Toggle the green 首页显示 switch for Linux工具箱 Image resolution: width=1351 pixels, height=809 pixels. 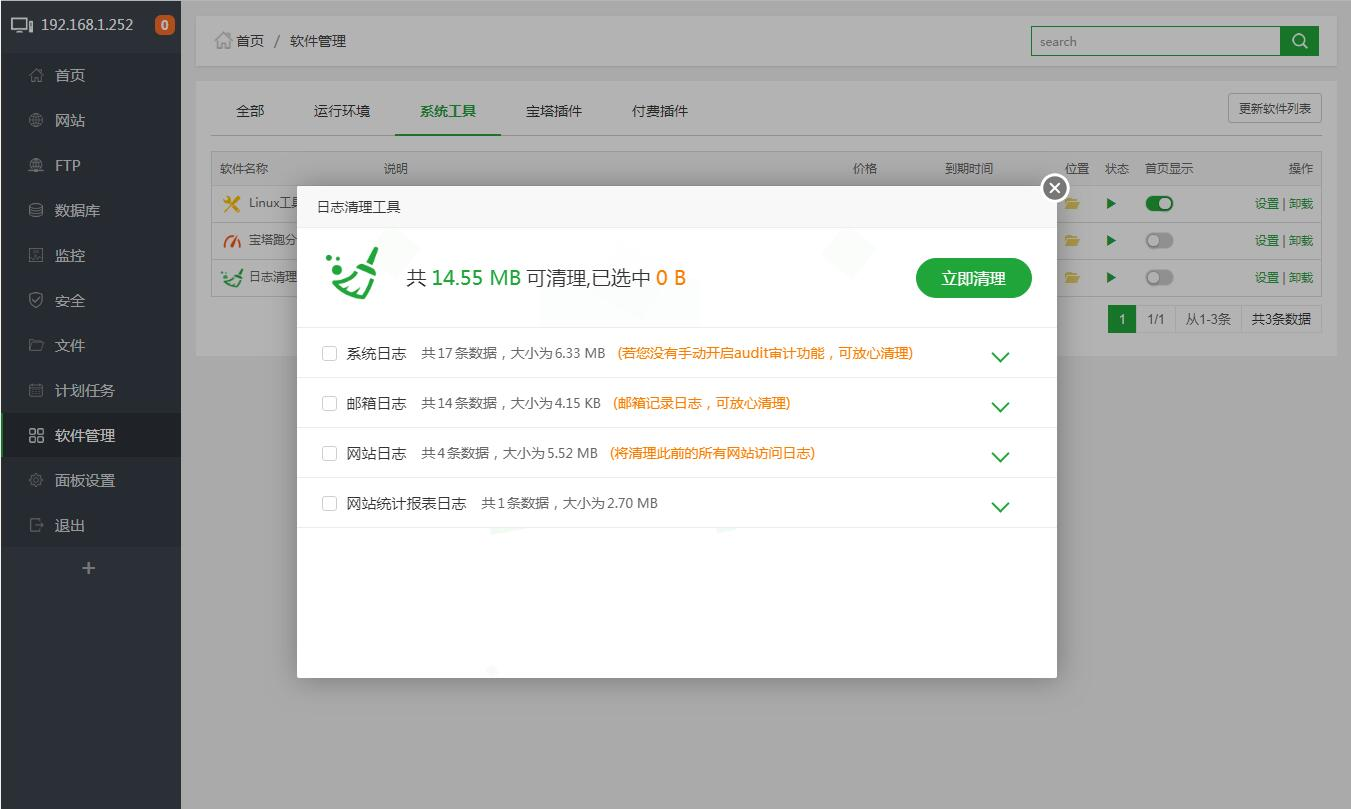pos(1159,203)
